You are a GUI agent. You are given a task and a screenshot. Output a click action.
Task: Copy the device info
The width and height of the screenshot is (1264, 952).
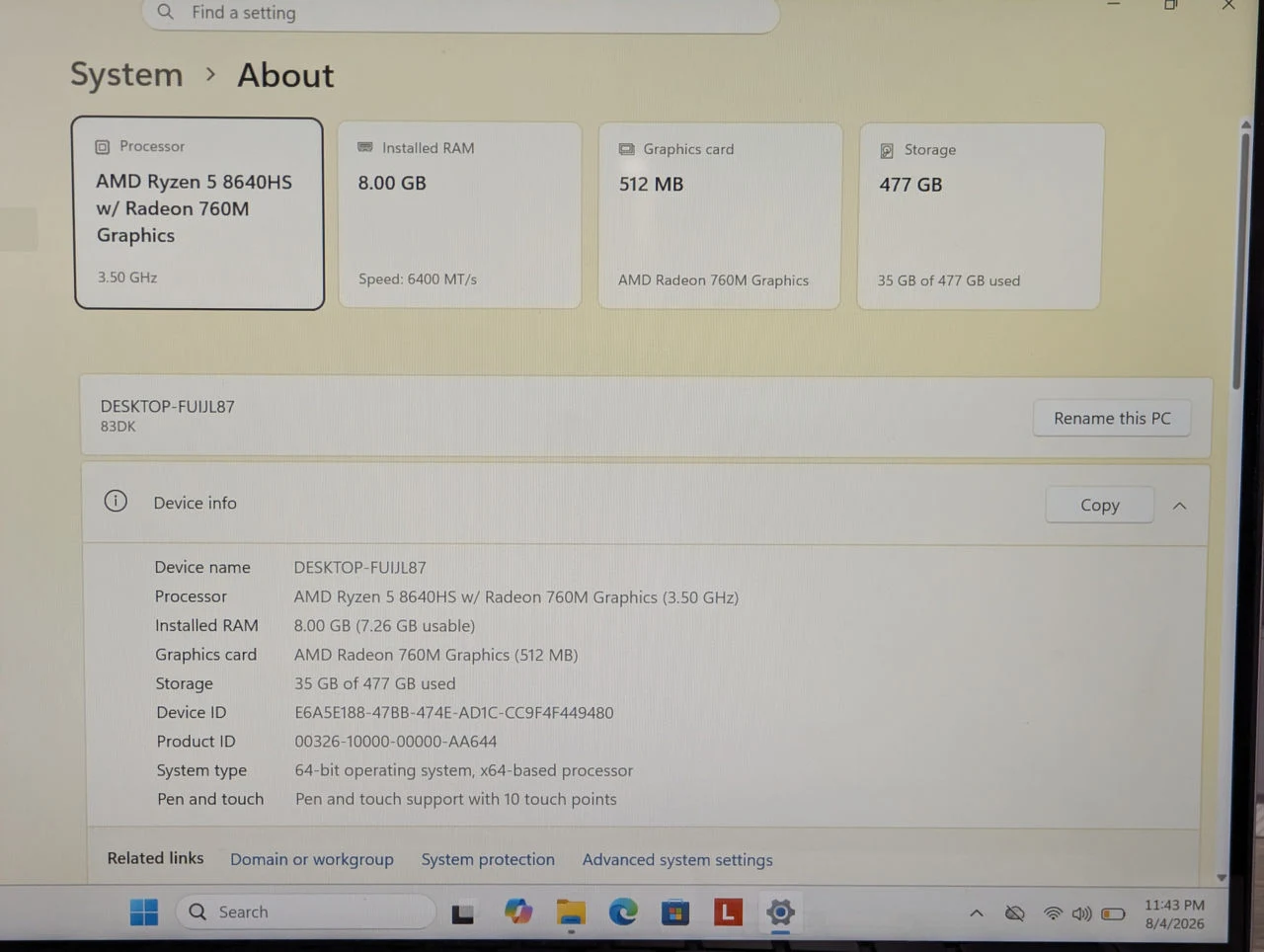(1099, 505)
